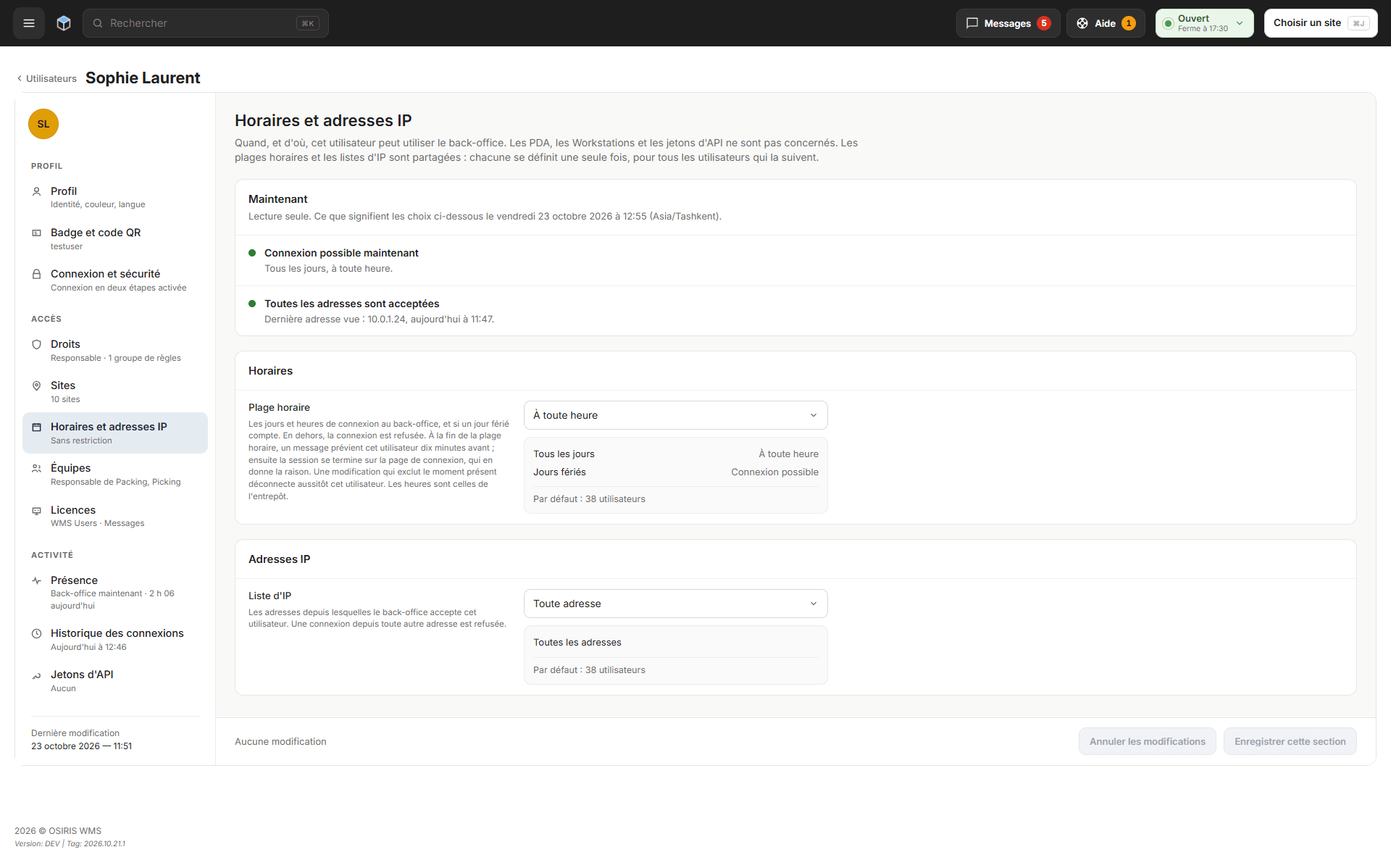
Task: Open Aide button
Action: point(1106,23)
